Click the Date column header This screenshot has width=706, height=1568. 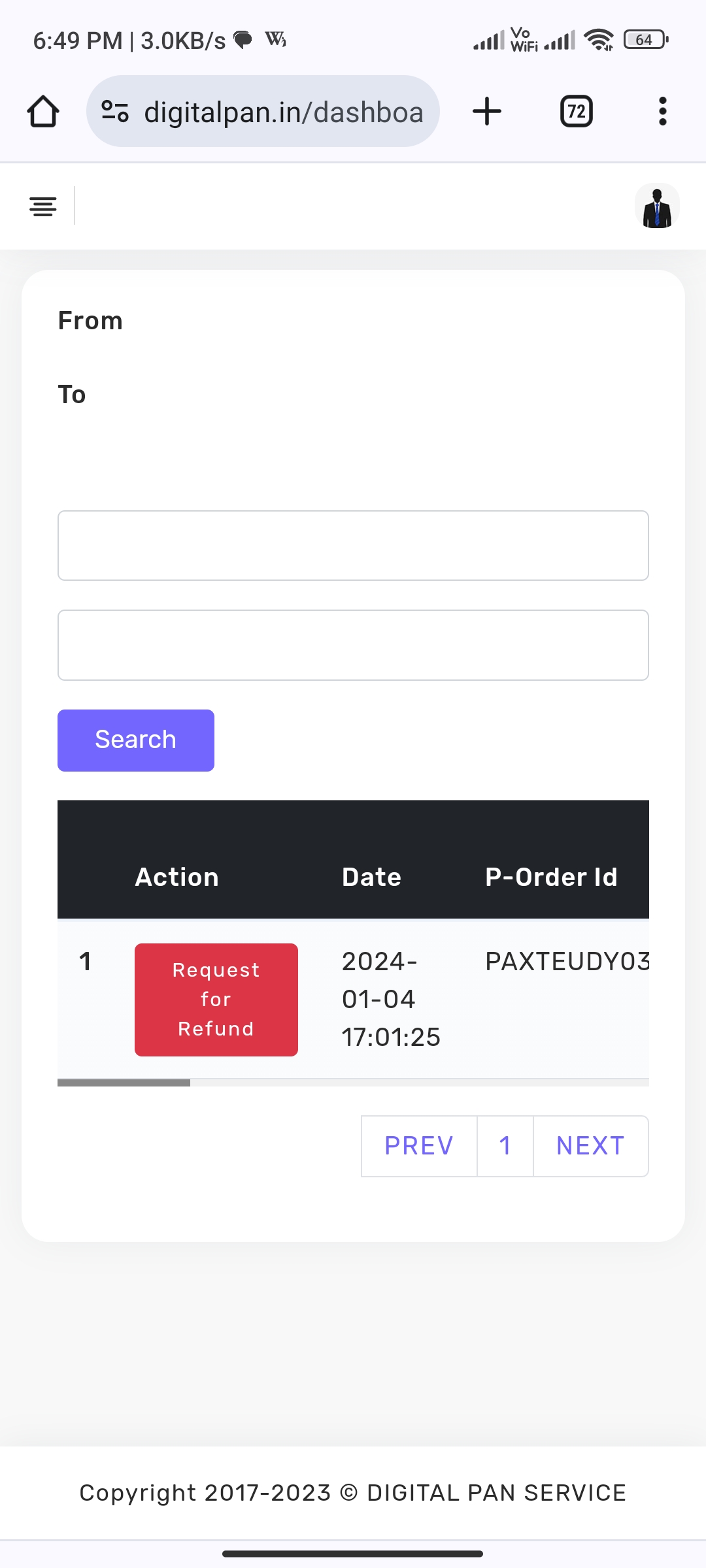[371, 877]
